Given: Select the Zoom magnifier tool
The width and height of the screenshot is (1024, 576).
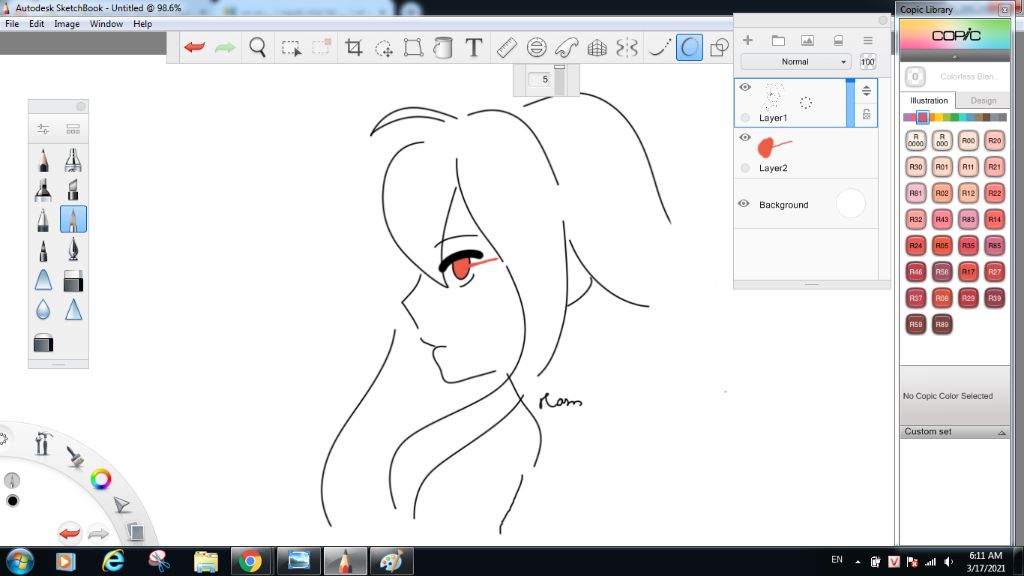Looking at the screenshot, I should tap(257, 47).
